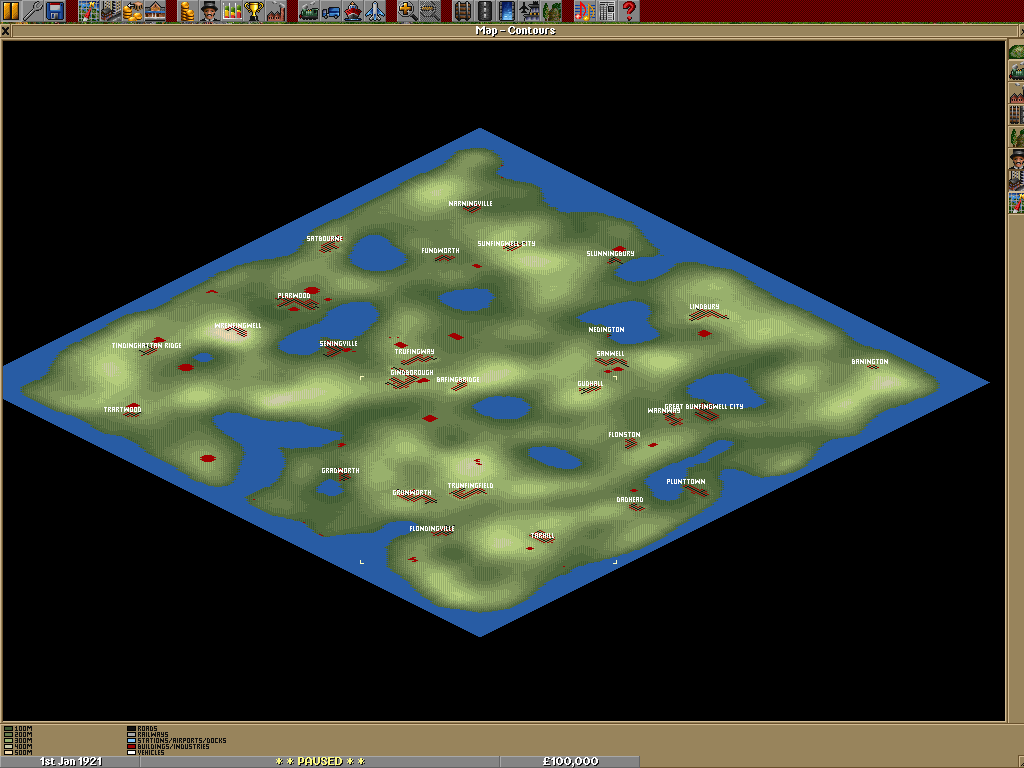
Task: Click the Buildings/Industries red legend swatch
Action: click(x=131, y=746)
